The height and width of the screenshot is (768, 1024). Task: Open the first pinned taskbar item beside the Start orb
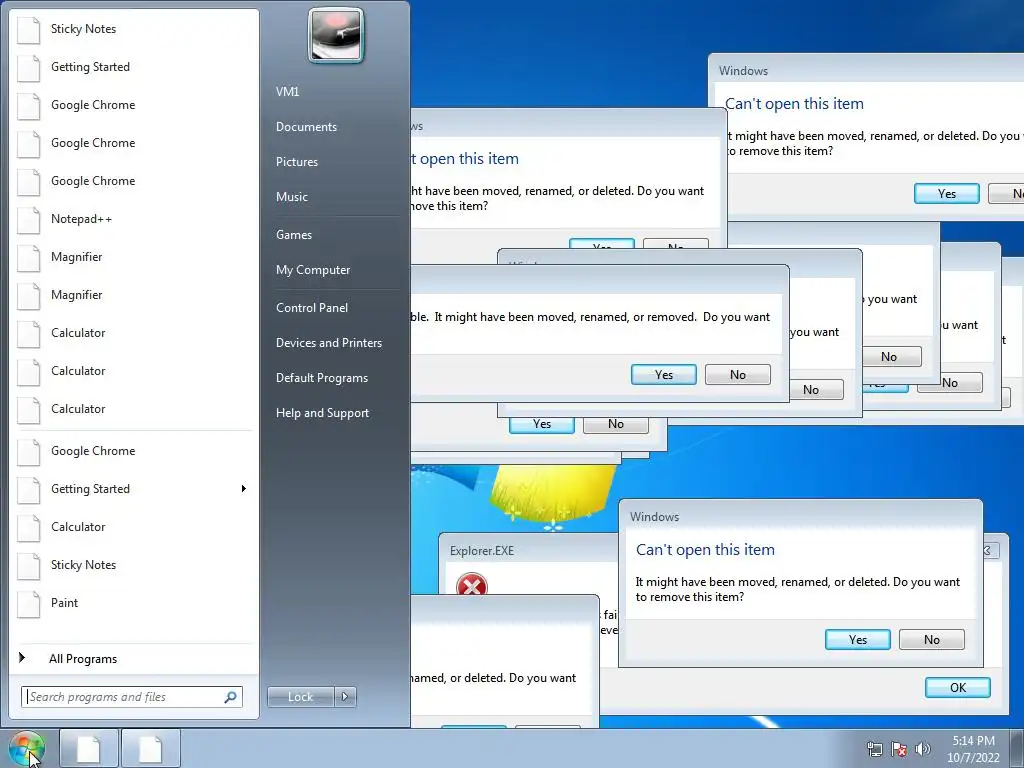tap(89, 748)
